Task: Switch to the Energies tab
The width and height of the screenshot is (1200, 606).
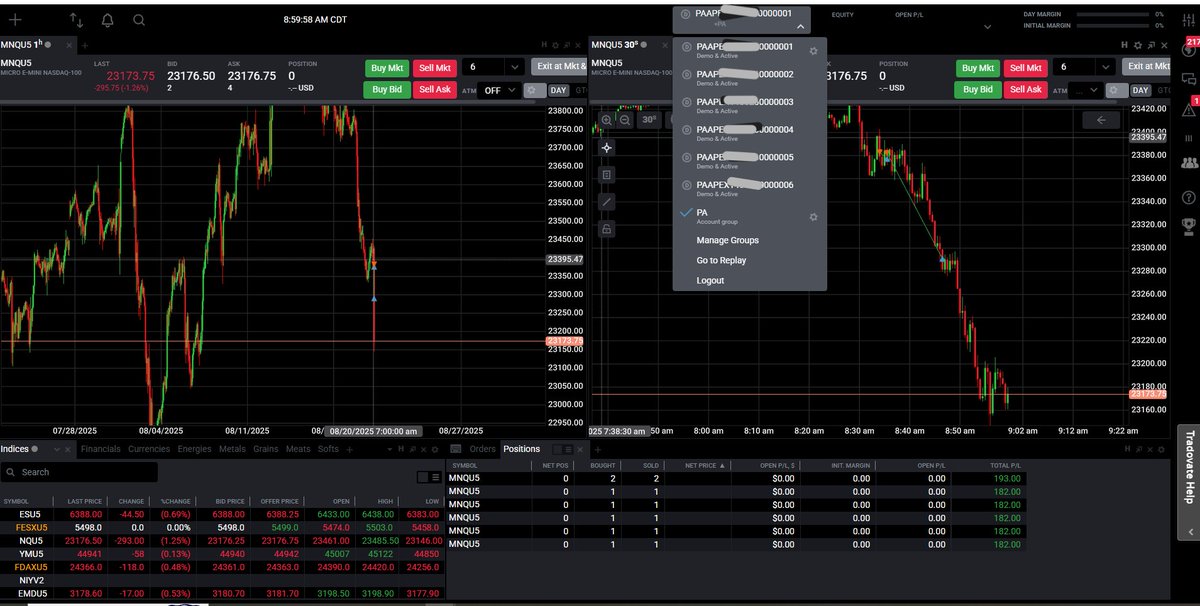Action: pyautogui.click(x=195, y=449)
